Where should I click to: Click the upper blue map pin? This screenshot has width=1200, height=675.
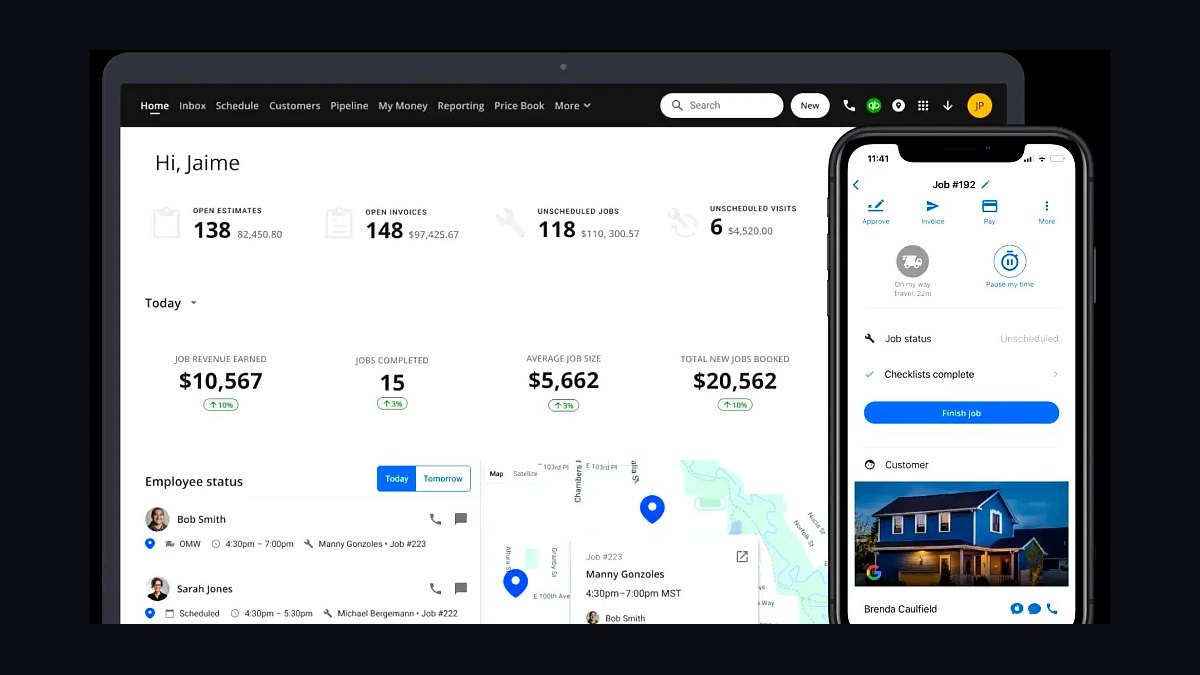point(652,508)
